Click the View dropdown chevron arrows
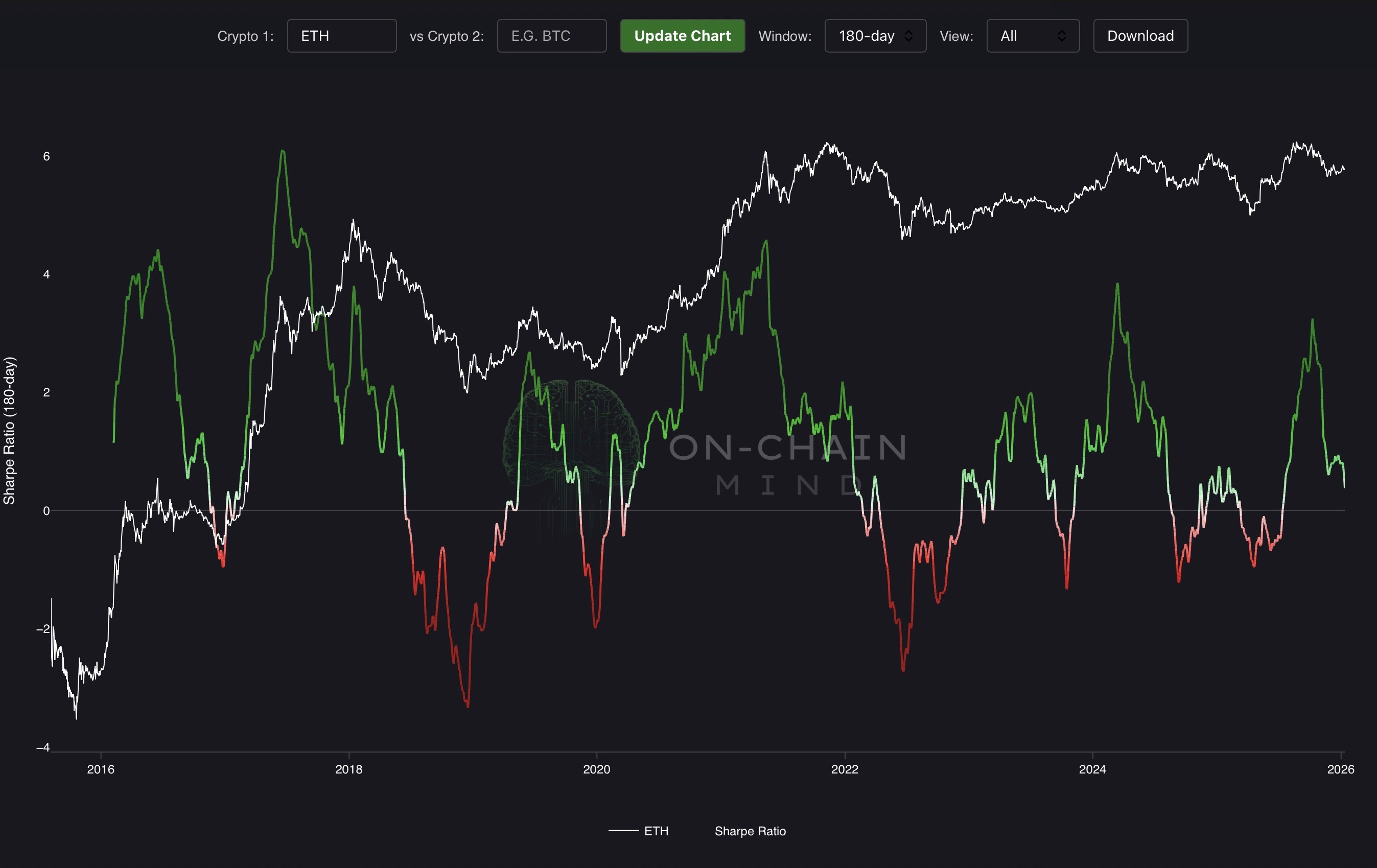The height and width of the screenshot is (868, 1377). pyautogui.click(x=1061, y=36)
